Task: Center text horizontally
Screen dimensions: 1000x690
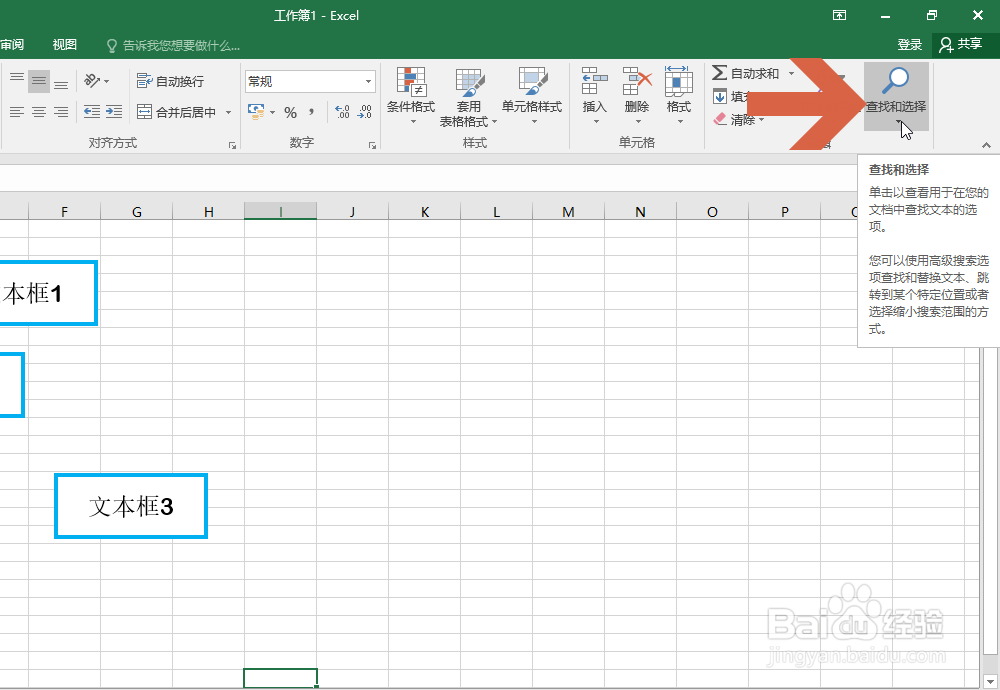Action: pos(39,112)
